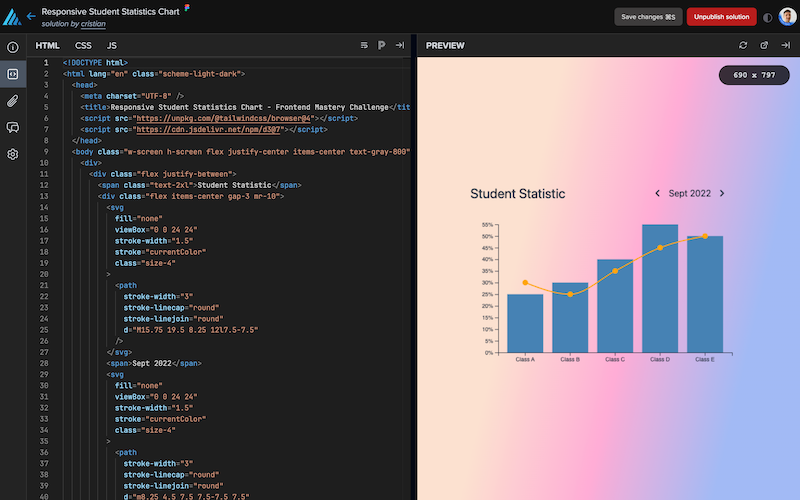Open the cristian author link

coord(93,23)
